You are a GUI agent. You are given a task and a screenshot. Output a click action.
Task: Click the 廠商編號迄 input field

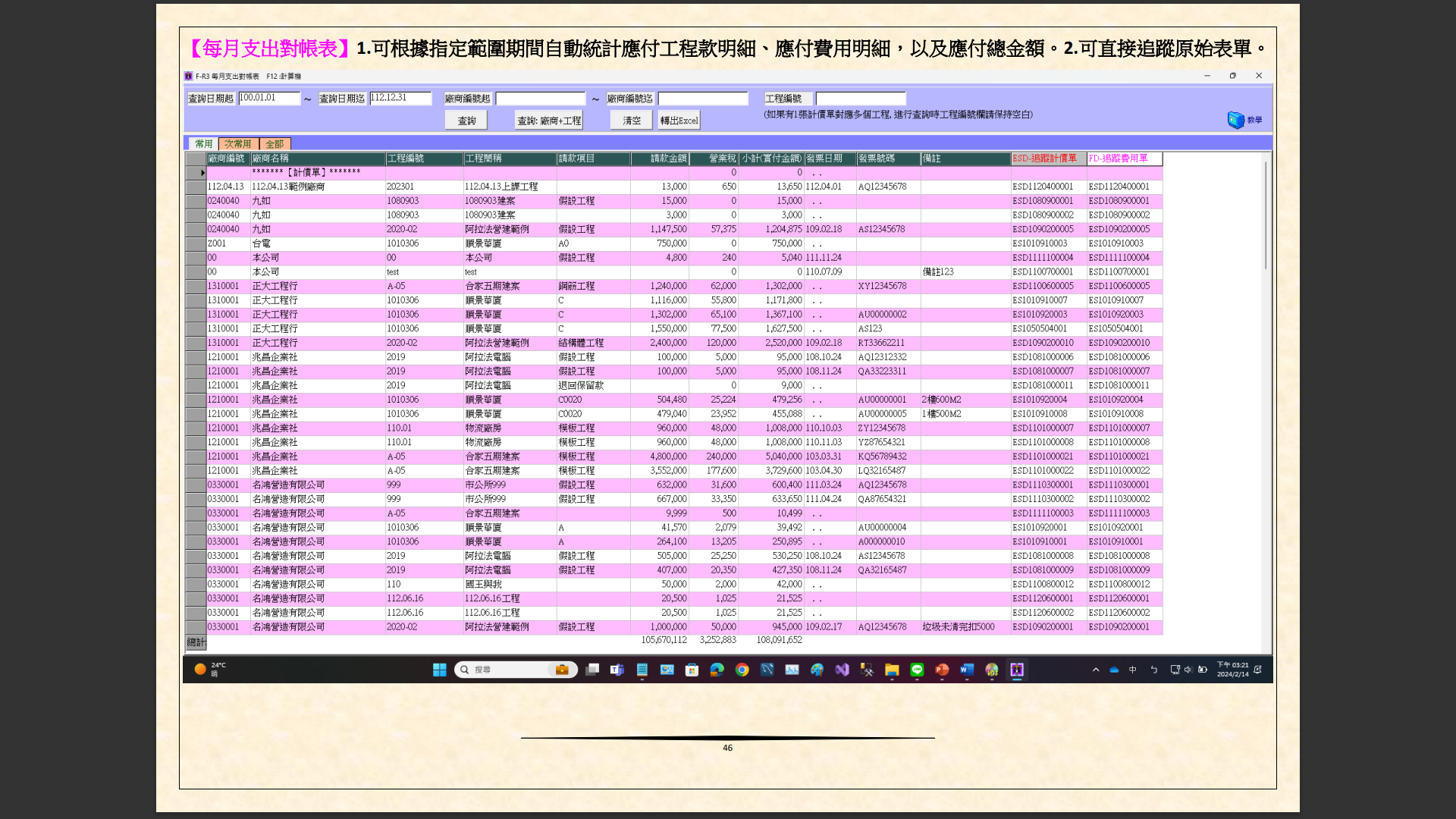[x=703, y=99]
